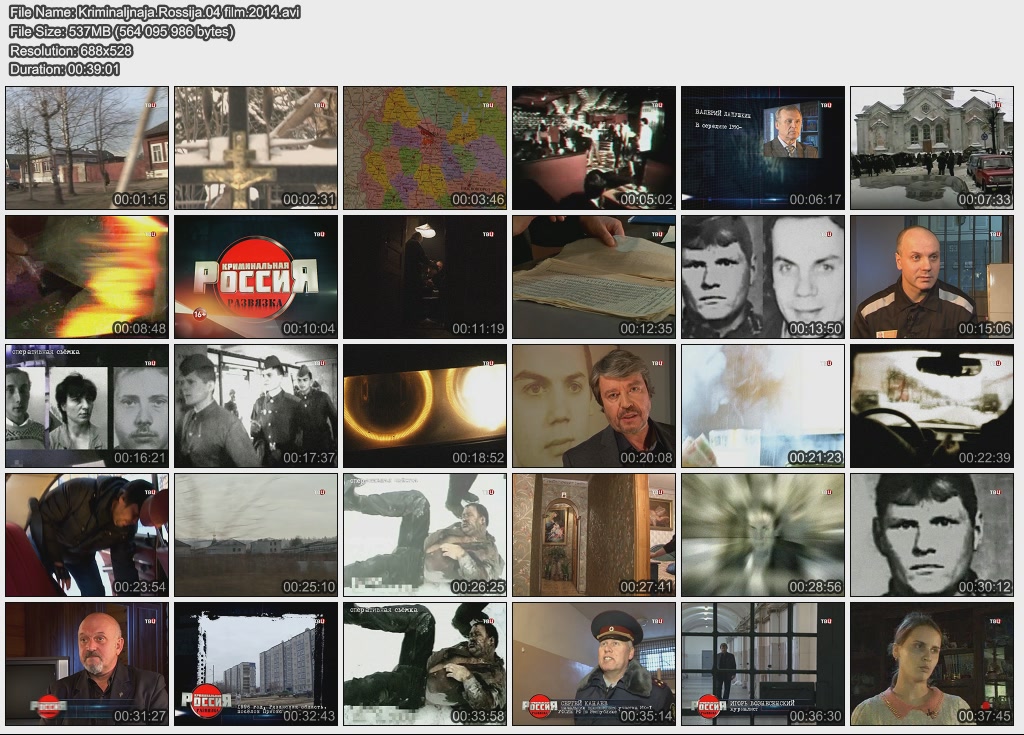Viewport: 1024px width, 735px height.
Task: Click the thumbnail timestamped 00:01:15
Action: (x=87, y=147)
